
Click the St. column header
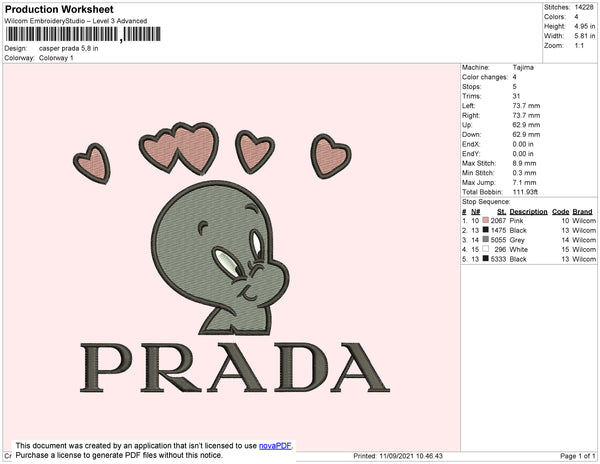501,212
